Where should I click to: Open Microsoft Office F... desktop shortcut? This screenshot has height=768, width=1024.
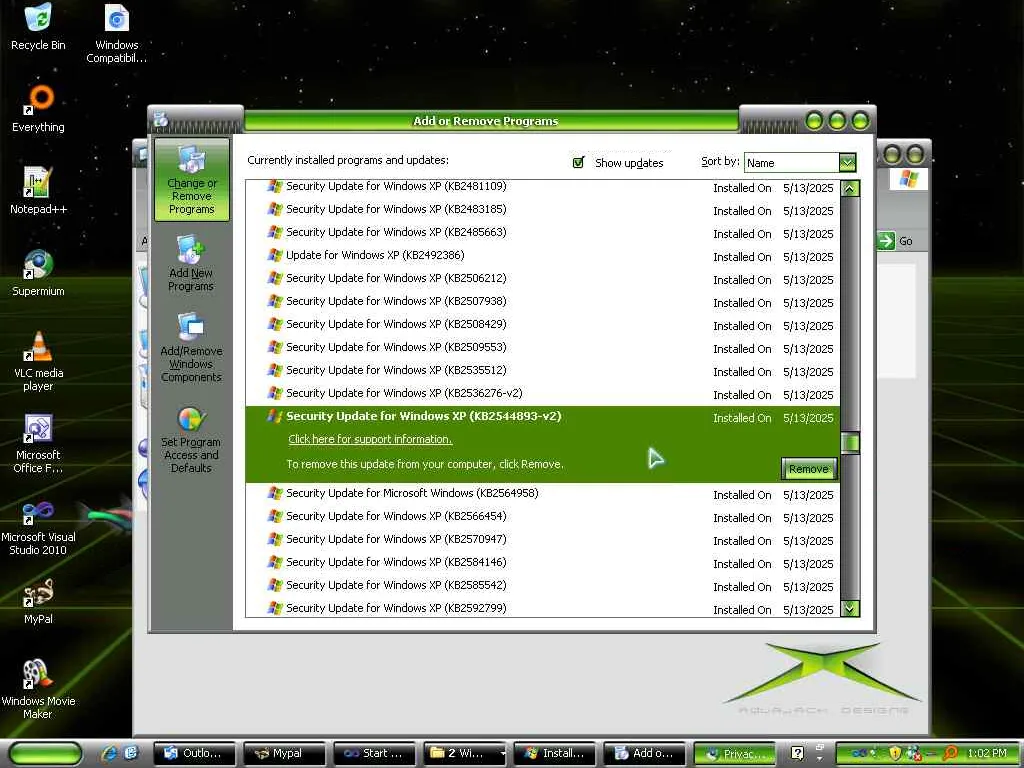point(38,443)
